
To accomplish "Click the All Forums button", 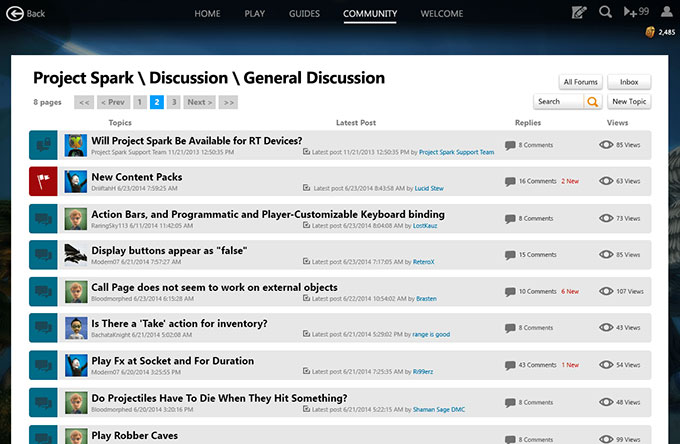I will click(x=580, y=82).
